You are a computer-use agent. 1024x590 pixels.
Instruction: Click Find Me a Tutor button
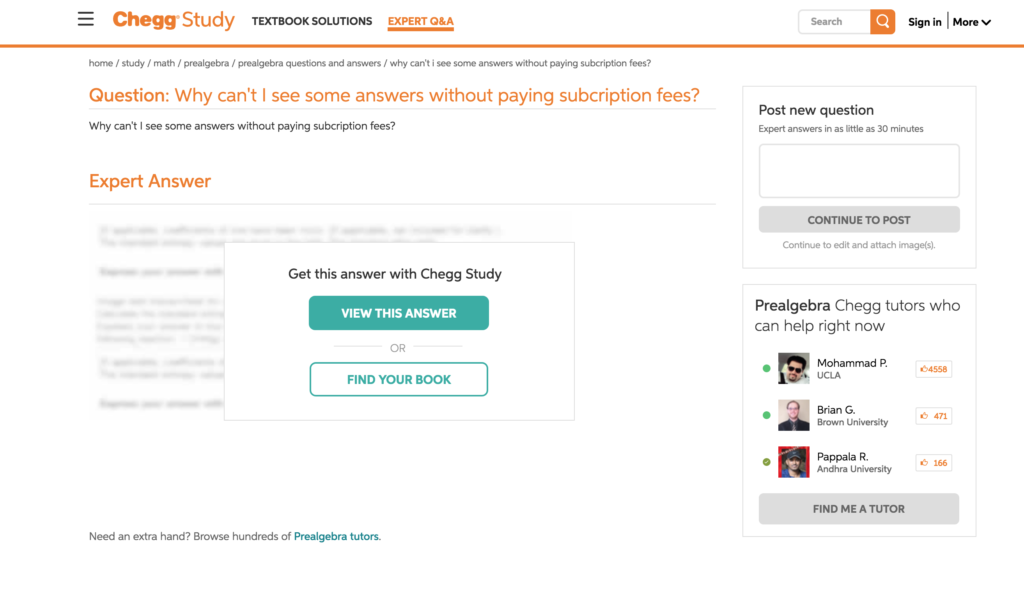coord(859,509)
